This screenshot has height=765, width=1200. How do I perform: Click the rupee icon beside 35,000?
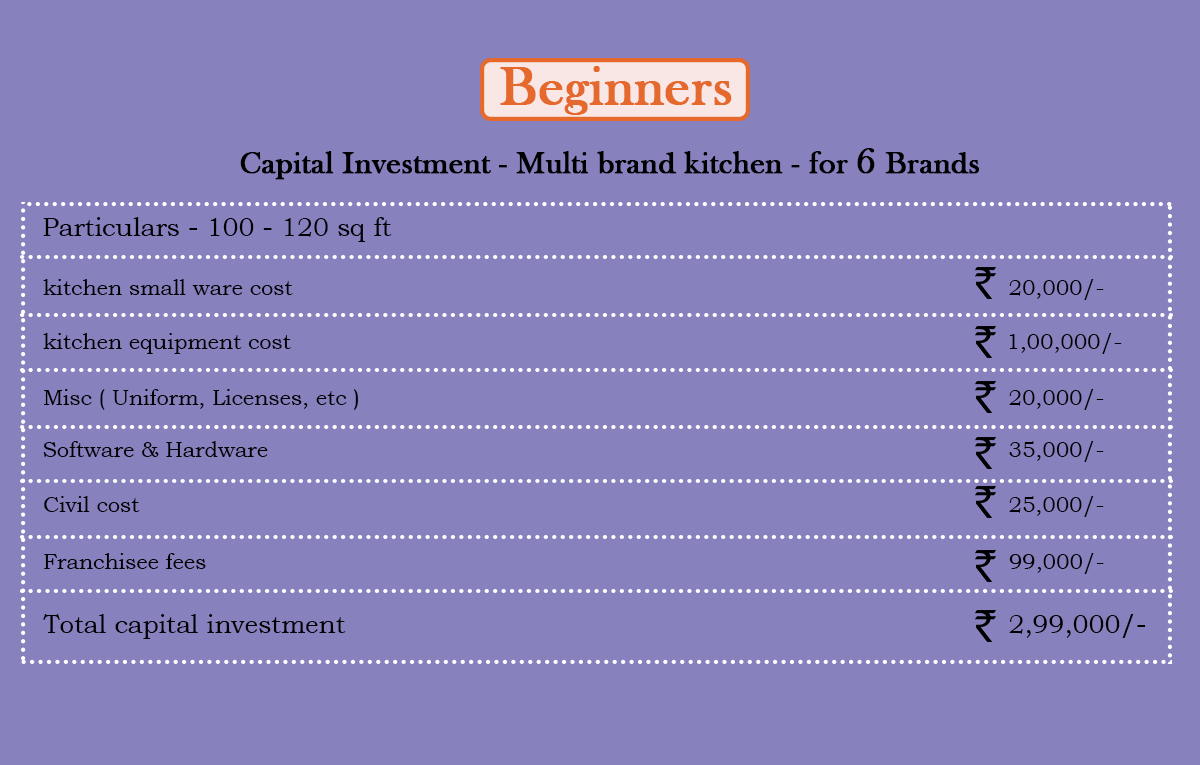[x=985, y=452]
